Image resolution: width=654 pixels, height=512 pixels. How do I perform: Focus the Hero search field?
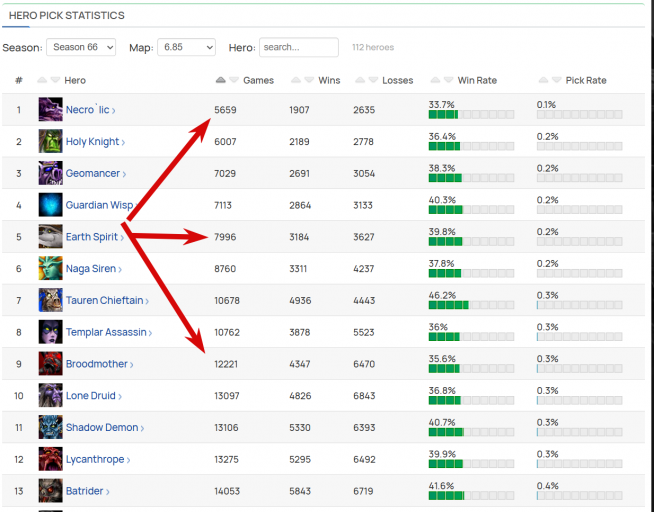click(x=299, y=47)
